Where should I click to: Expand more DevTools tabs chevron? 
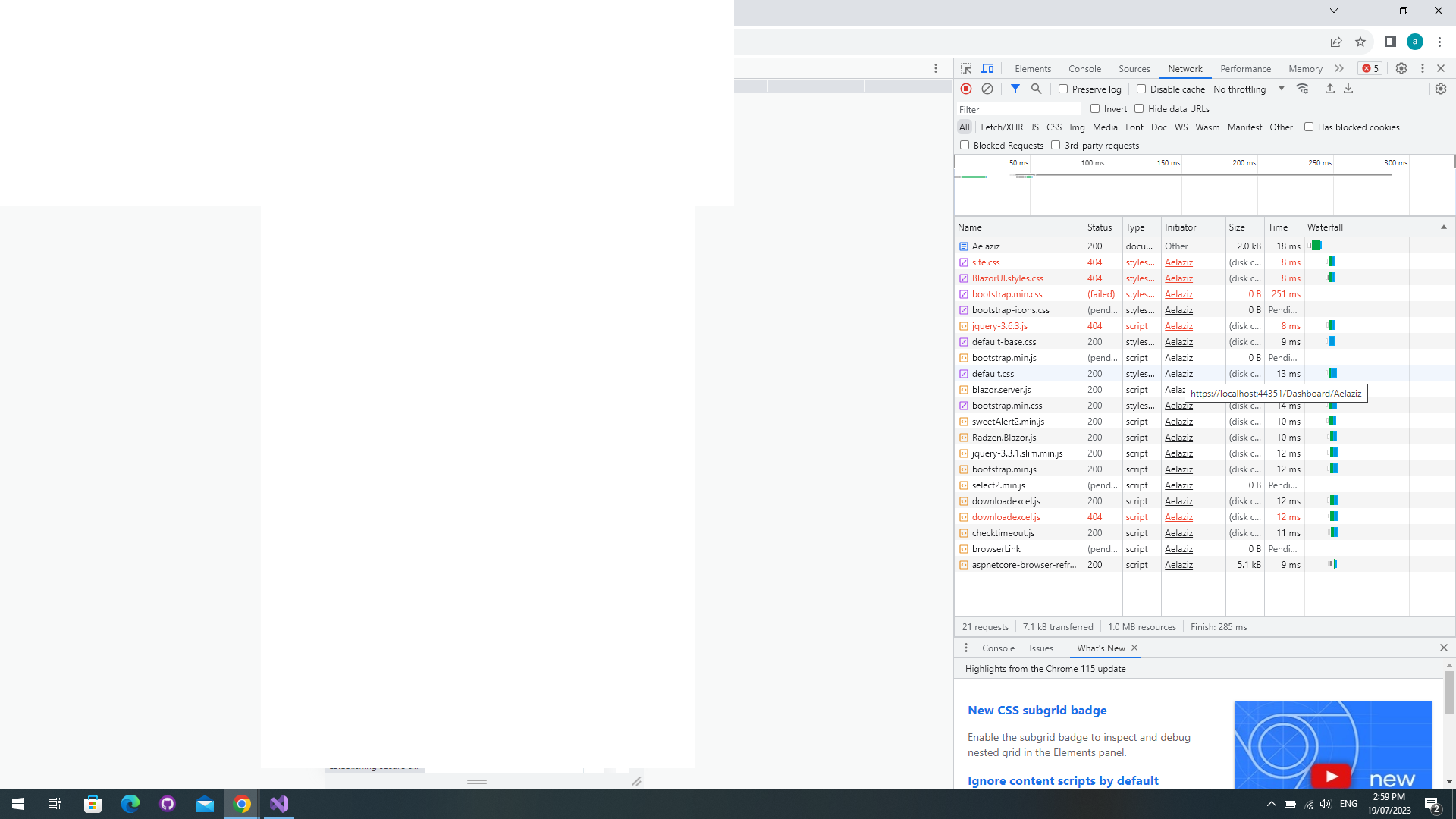point(1339,68)
